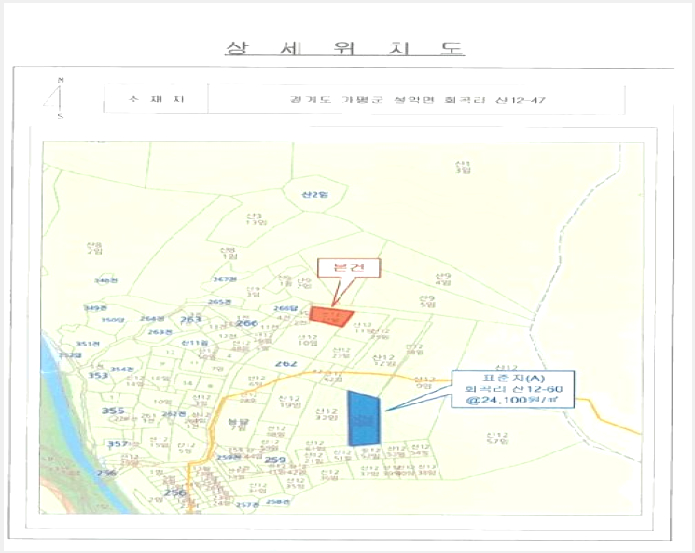Click the 표준지(A) callout box
695x553 pixels.
(513, 389)
